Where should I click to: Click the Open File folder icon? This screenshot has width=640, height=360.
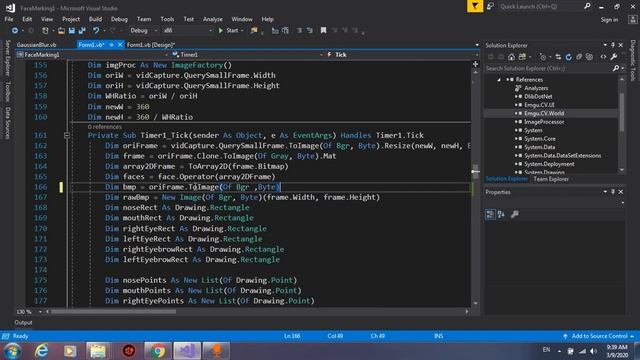[61, 31]
